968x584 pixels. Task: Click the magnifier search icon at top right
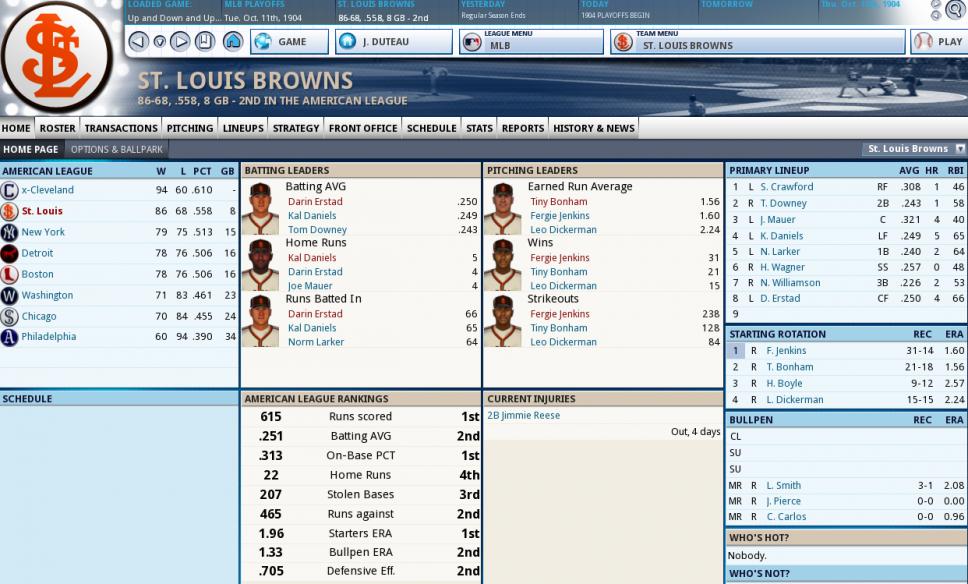click(957, 10)
